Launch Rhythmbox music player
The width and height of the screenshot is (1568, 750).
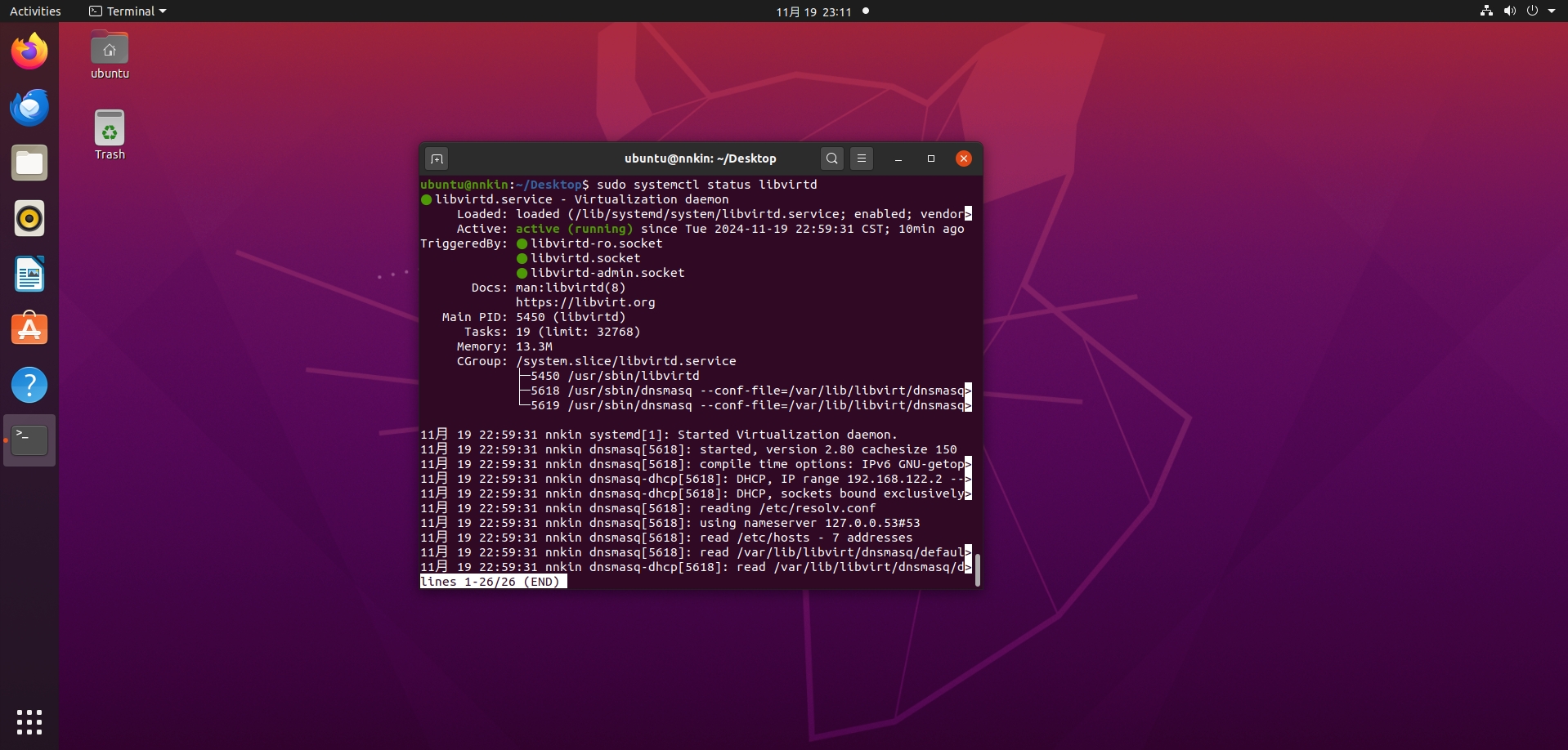pos(29,219)
